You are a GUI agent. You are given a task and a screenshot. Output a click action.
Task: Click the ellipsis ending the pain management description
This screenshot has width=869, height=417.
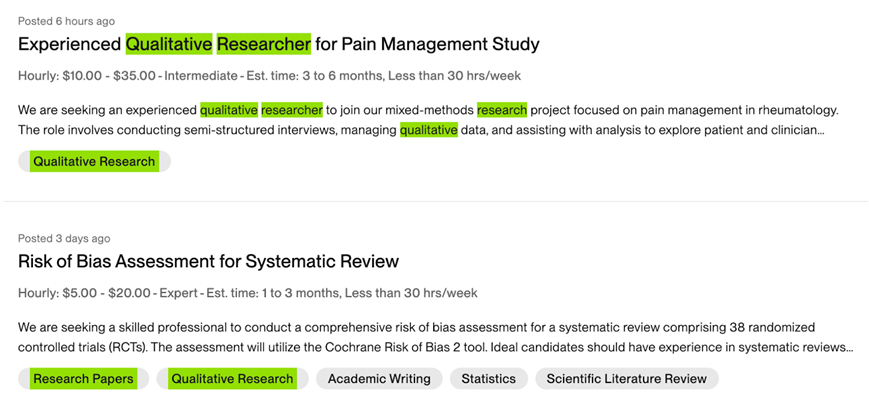pos(821,130)
